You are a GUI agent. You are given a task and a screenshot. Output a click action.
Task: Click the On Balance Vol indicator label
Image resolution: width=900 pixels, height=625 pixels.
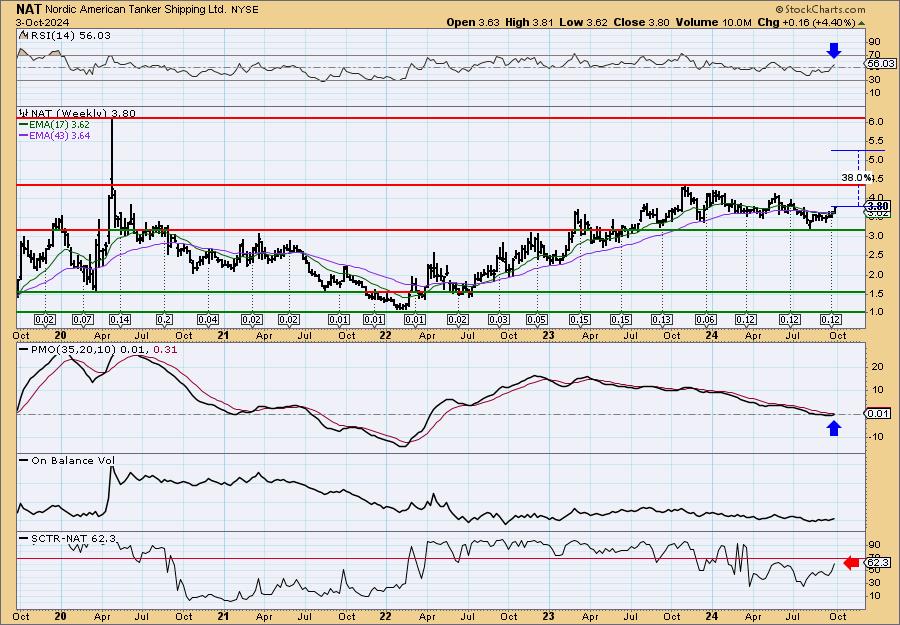(73, 460)
